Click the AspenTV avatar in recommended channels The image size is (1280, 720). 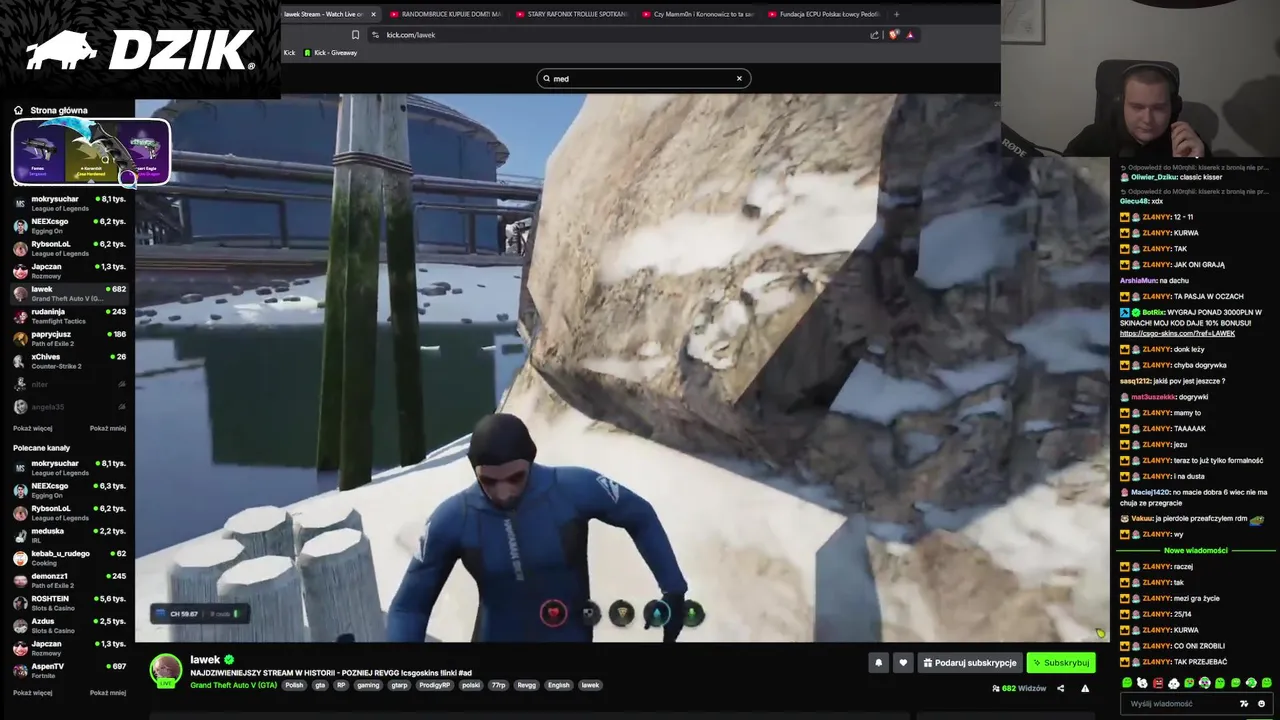tap(20, 671)
